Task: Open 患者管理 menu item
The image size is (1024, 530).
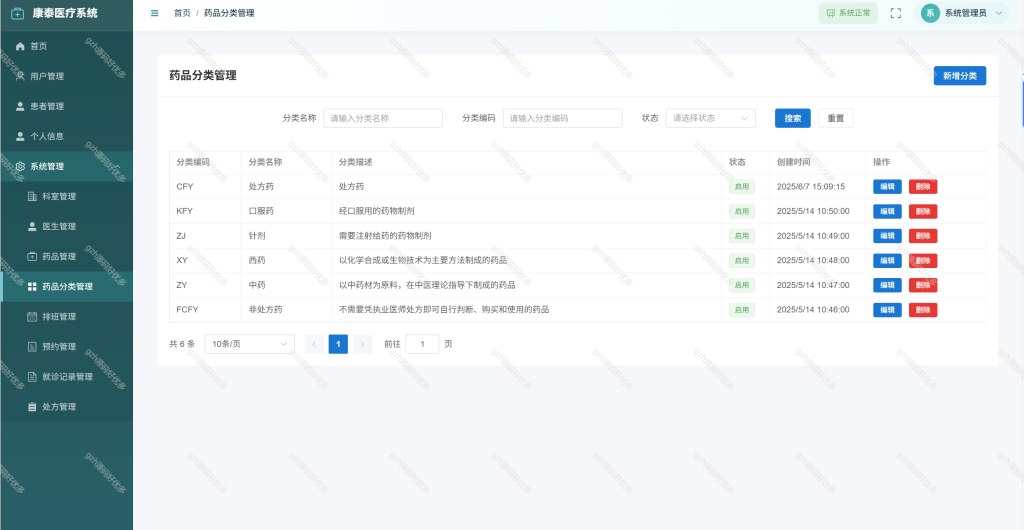Action: tap(67, 106)
